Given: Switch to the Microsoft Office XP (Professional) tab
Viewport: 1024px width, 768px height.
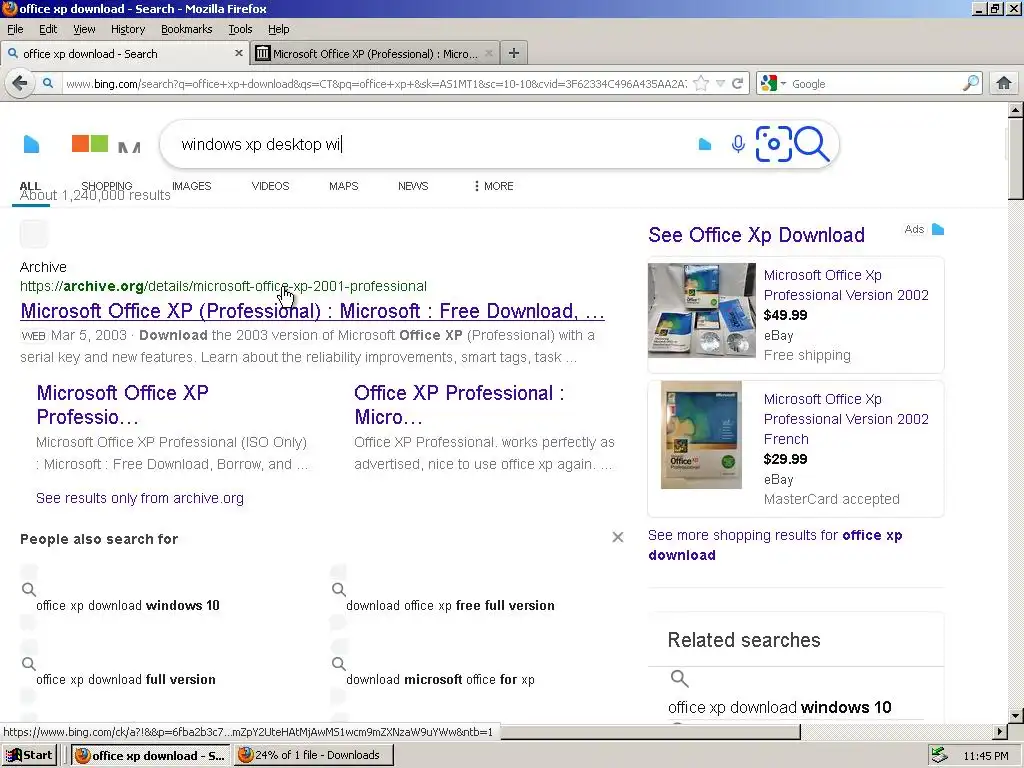Looking at the screenshot, I should click(375, 54).
